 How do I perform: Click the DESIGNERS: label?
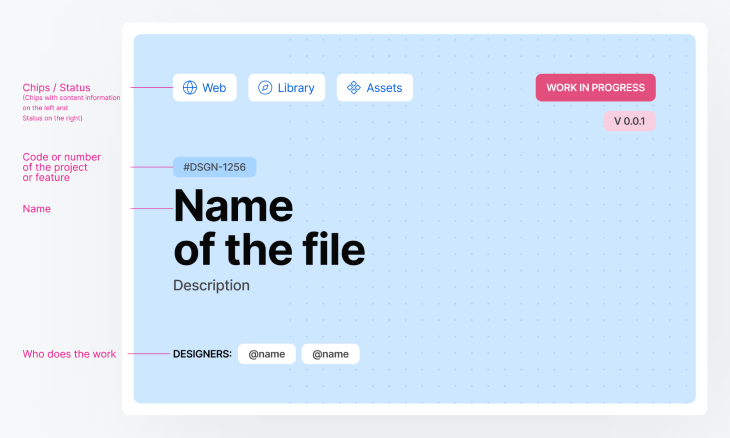(202, 354)
